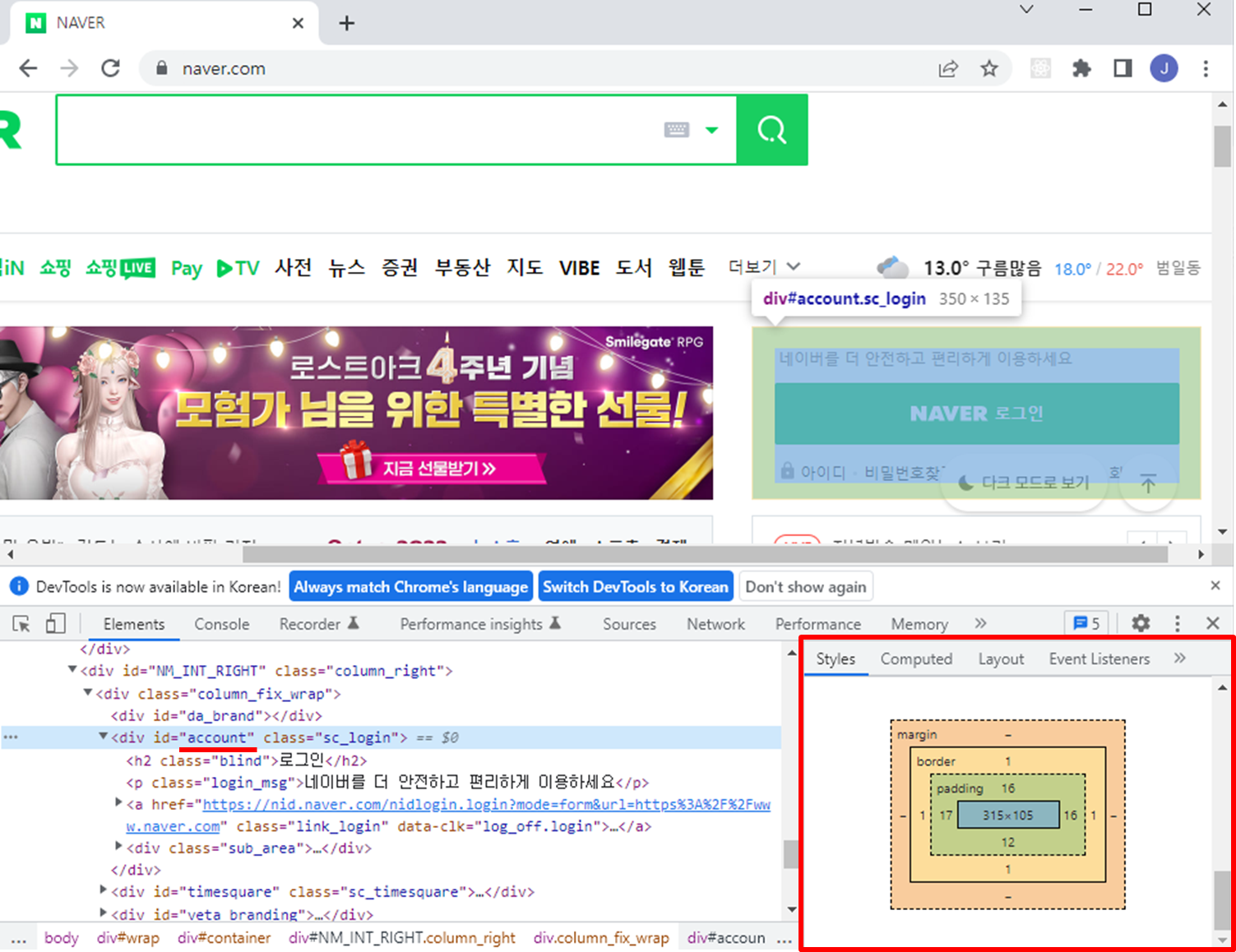Switch to the Console tab
1236x952 pixels.
click(x=222, y=624)
